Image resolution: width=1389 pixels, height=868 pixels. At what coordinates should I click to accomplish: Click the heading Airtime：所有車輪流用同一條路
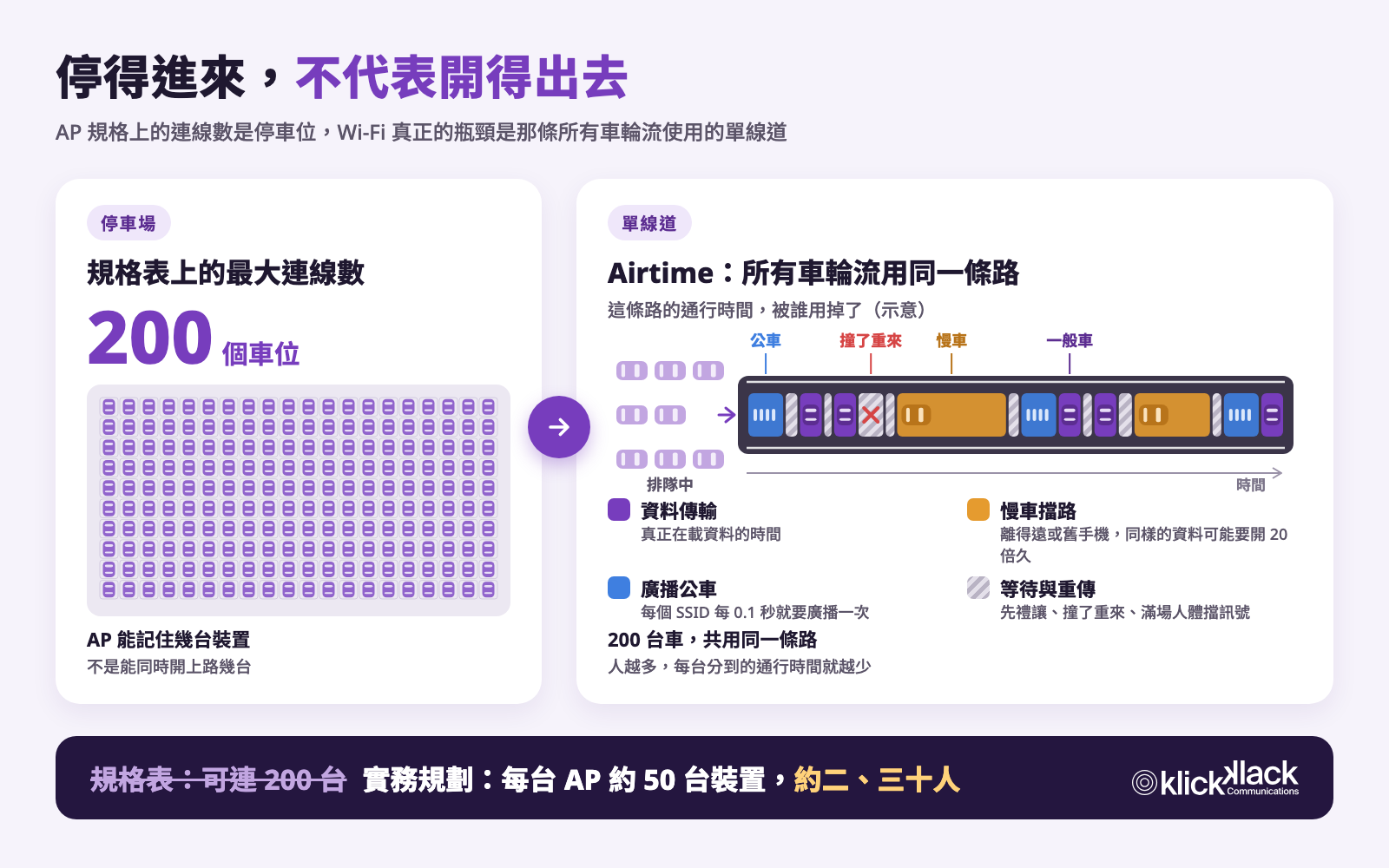pos(813,273)
